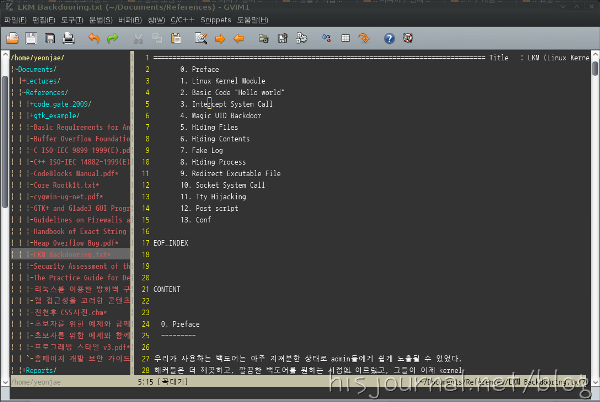Click text '8. Hiding Process'
Viewport: 600px width, 402px height.
pos(213,162)
